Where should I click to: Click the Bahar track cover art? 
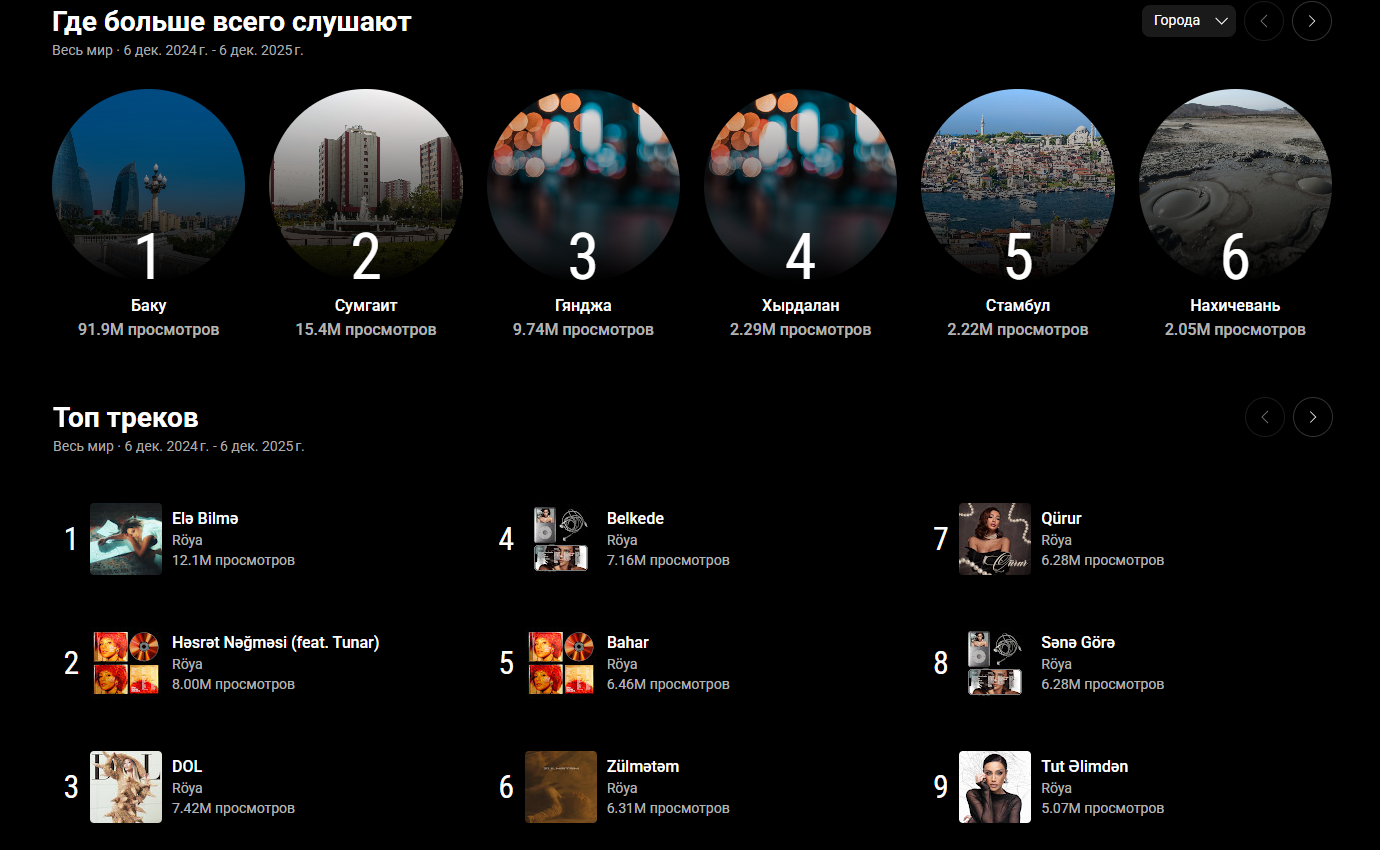tap(561, 663)
